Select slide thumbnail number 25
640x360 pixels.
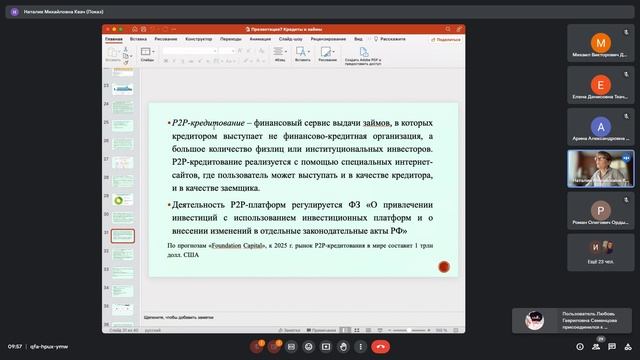tap(123, 125)
